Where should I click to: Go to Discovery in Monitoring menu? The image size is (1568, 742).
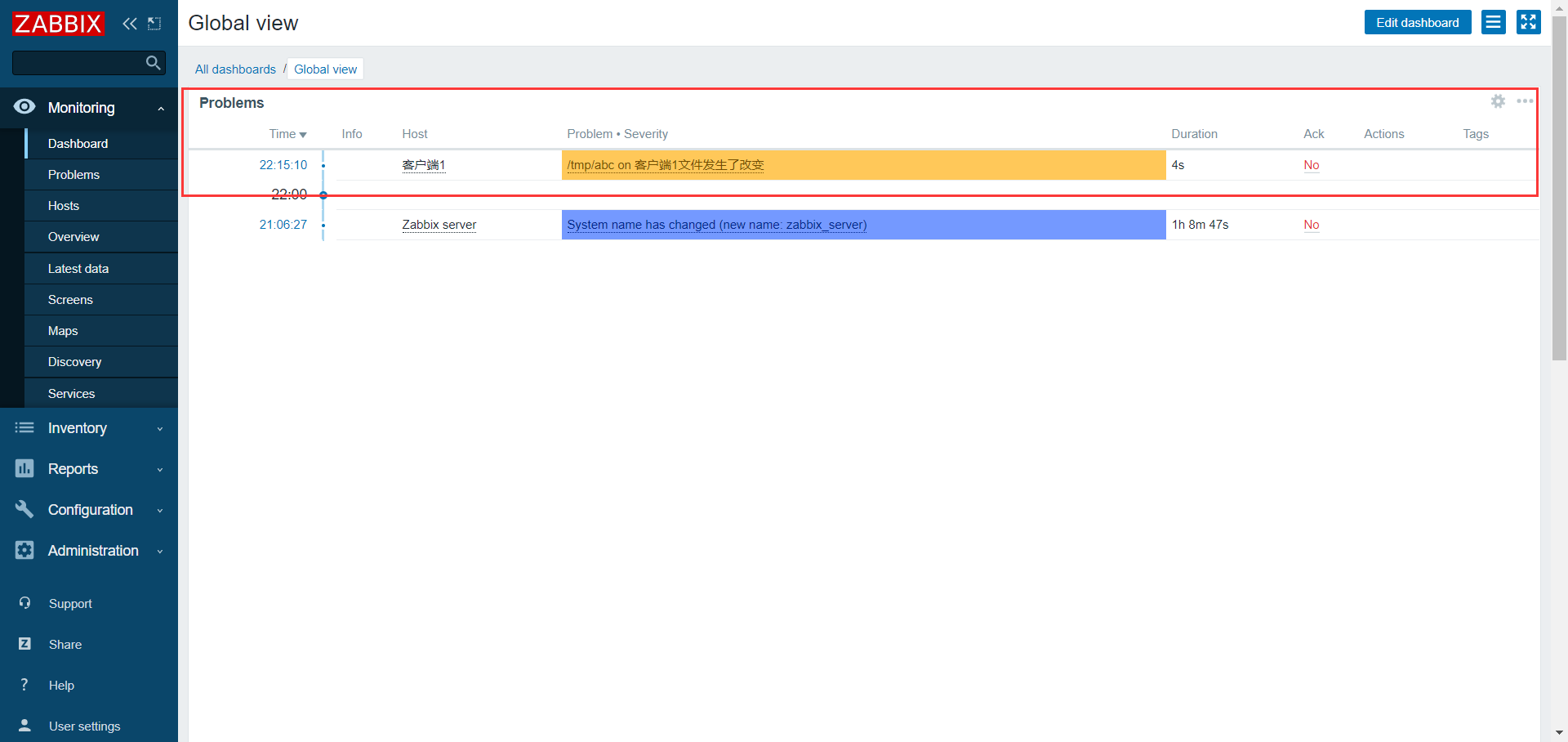click(x=75, y=362)
